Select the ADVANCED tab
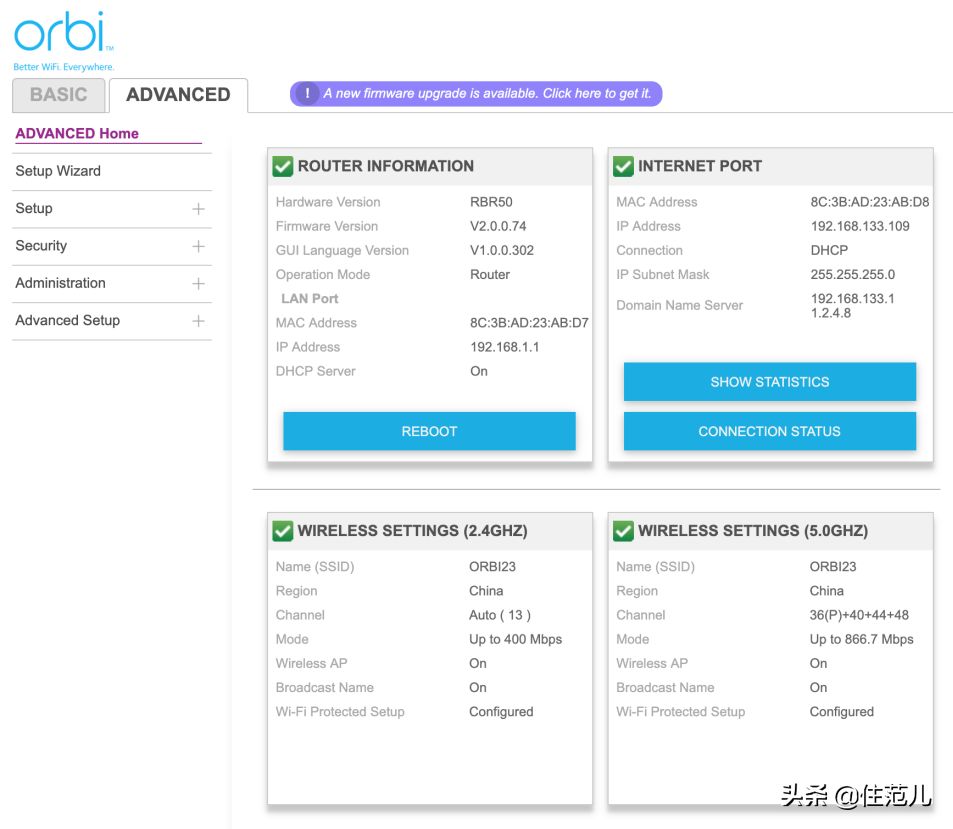The image size is (953, 829). (178, 95)
